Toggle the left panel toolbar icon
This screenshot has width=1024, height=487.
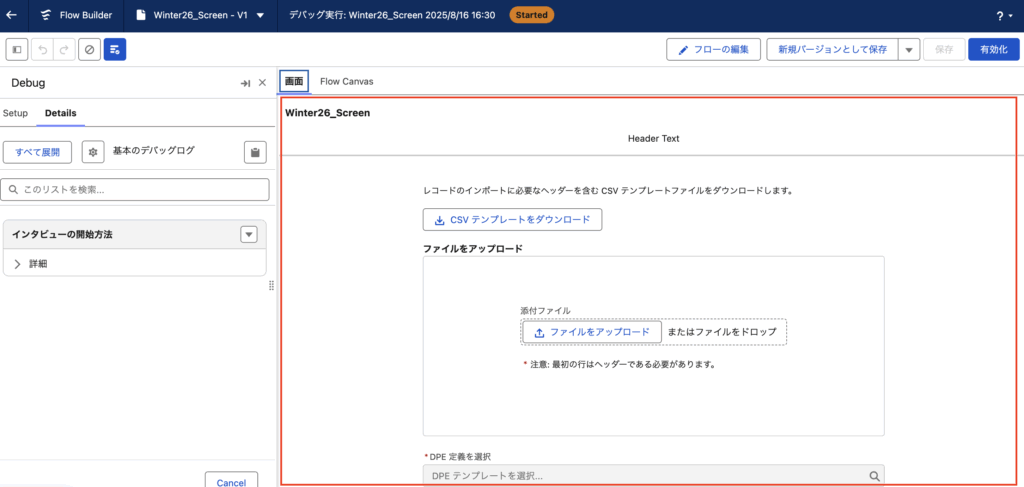coord(17,49)
